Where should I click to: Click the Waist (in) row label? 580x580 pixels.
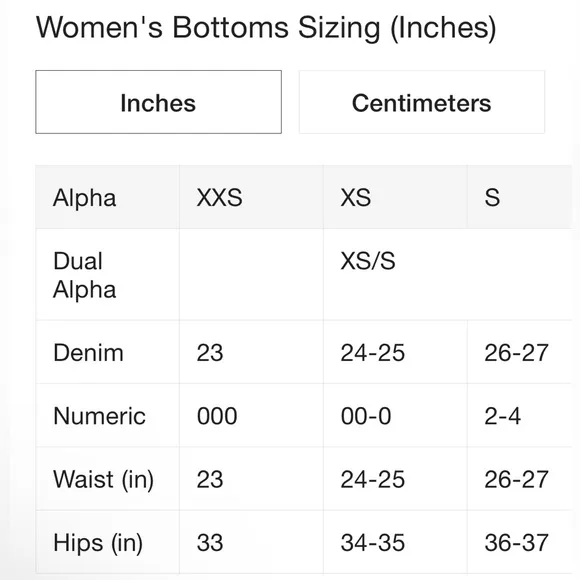(x=108, y=479)
